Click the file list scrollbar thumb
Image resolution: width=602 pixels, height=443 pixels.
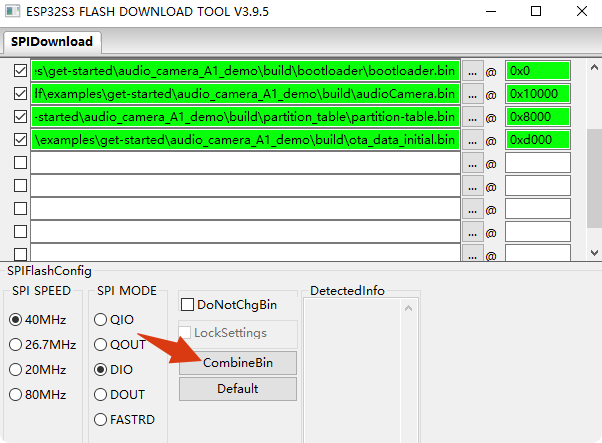click(x=594, y=179)
